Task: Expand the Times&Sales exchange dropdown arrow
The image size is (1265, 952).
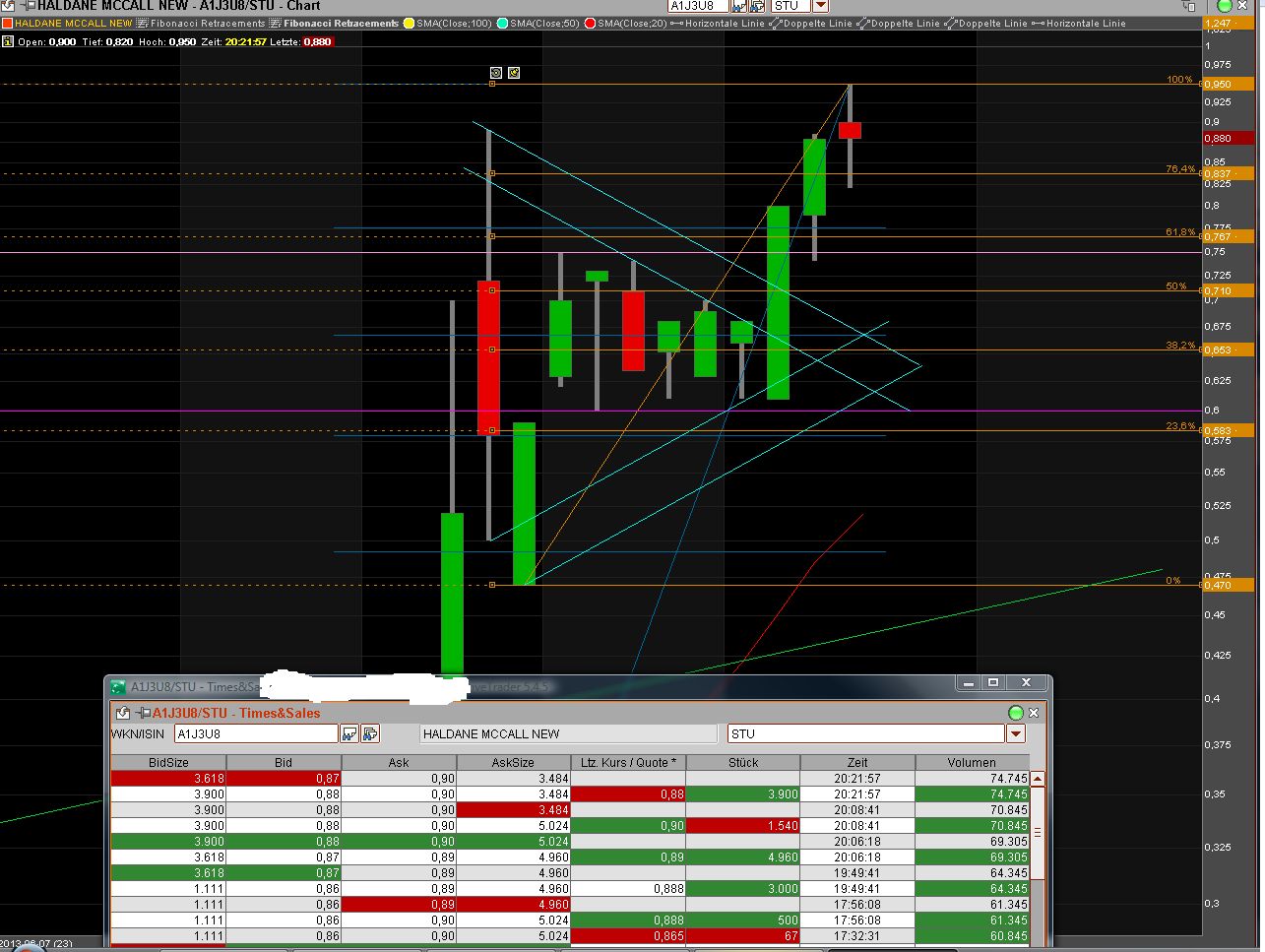Action: point(1016,733)
